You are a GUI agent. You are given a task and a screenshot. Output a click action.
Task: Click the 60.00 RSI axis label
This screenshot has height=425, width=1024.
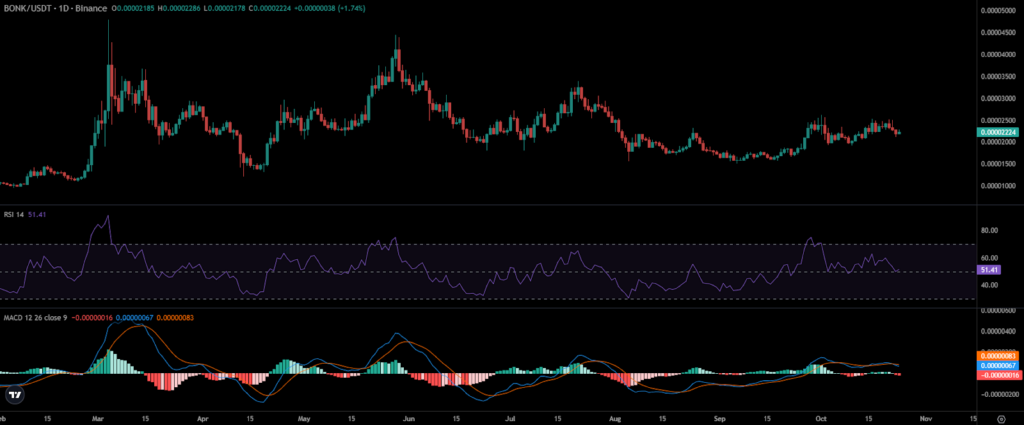pyautogui.click(x=989, y=258)
